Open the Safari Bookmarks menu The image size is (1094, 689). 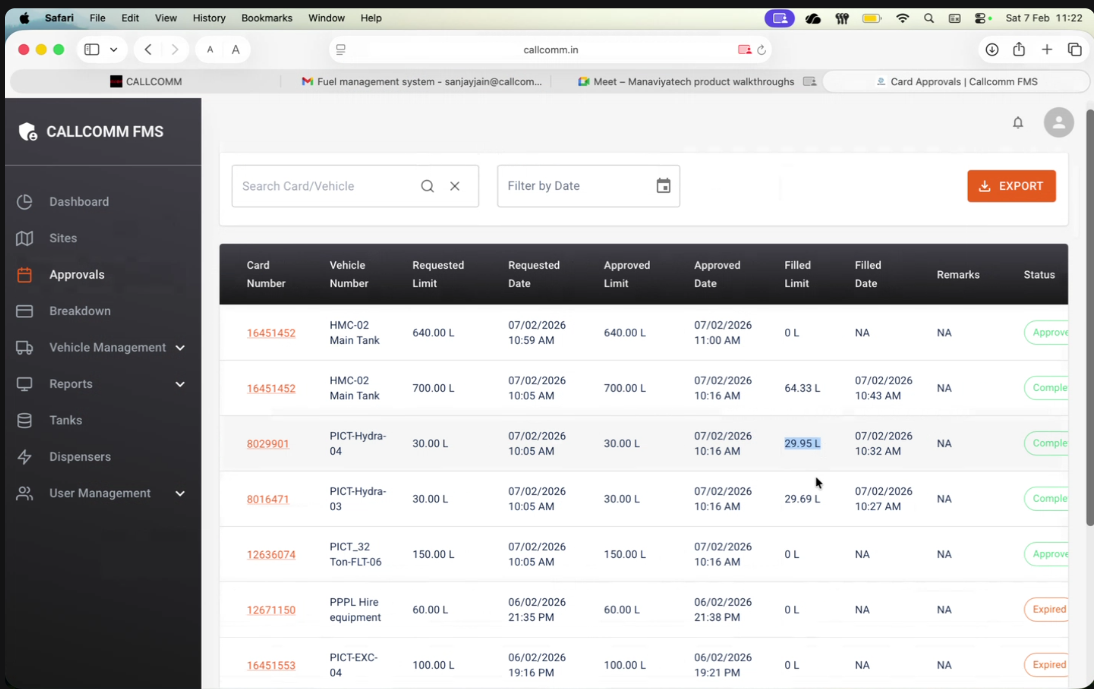click(x=265, y=17)
